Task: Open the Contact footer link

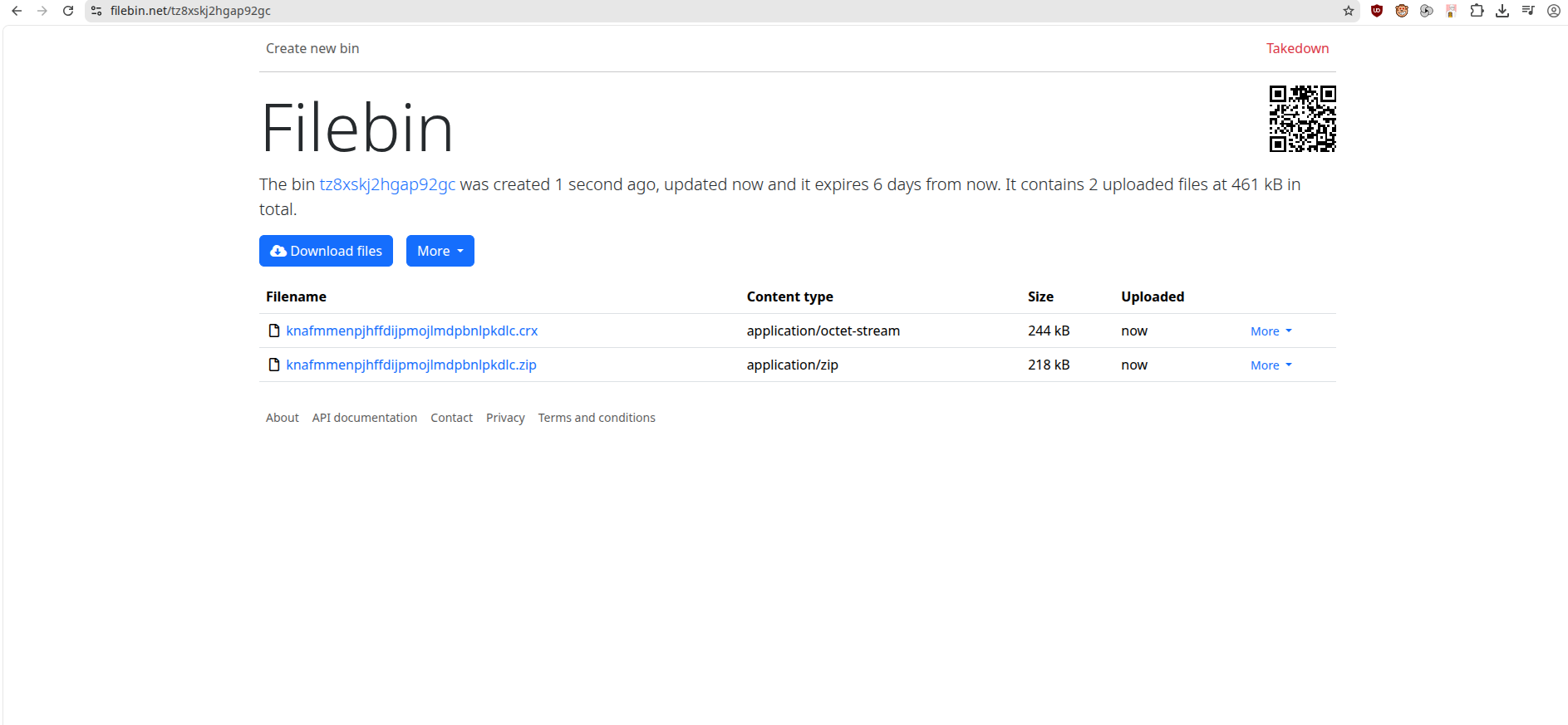Action: coord(451,418)
